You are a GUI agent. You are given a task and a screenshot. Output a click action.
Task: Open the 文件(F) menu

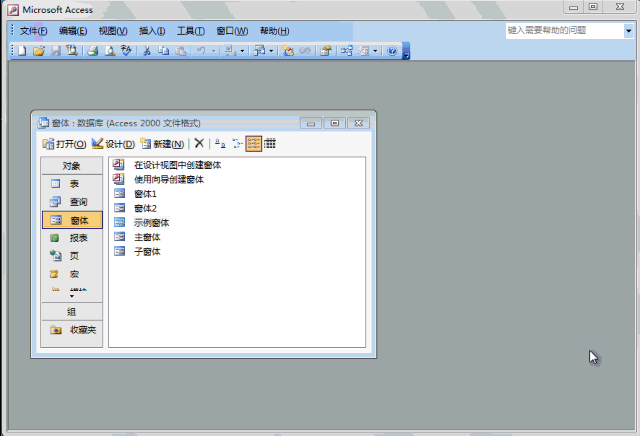pos(33,31)
